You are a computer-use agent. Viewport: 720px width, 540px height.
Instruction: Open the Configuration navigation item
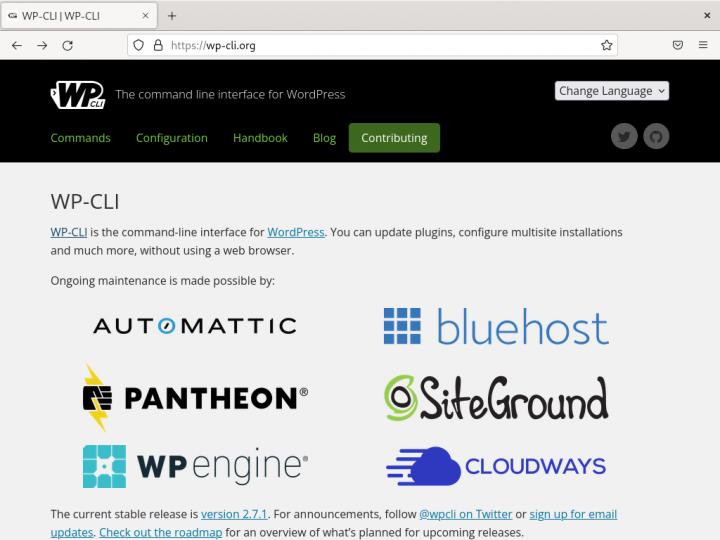pyautogui.click(x=172, y=138)
